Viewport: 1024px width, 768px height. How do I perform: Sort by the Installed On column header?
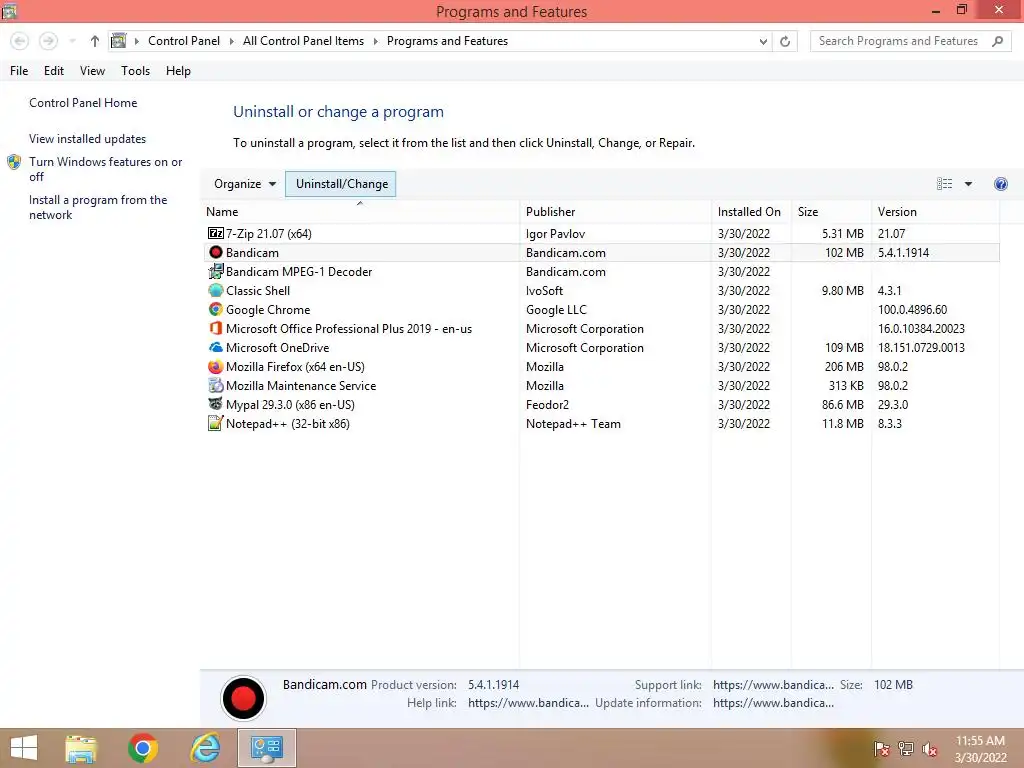tap(751, 212)
